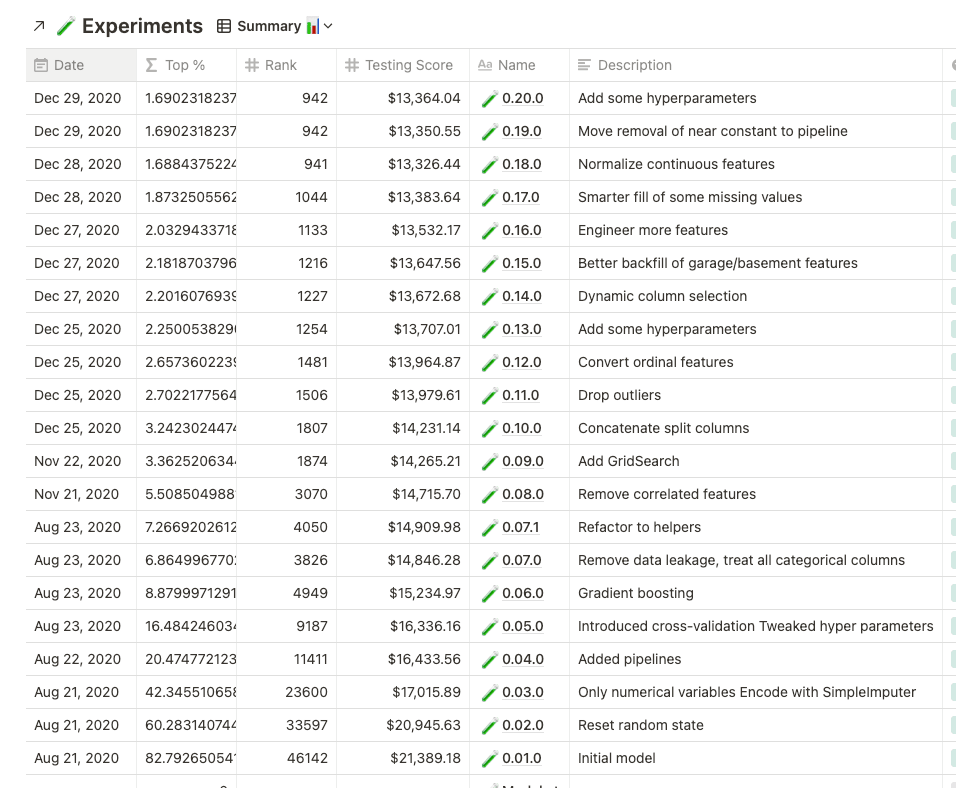This screenshot has height=788, width=956.
Task: Expand the Summary view dropdown chevron
Action: tap(328, 26)
